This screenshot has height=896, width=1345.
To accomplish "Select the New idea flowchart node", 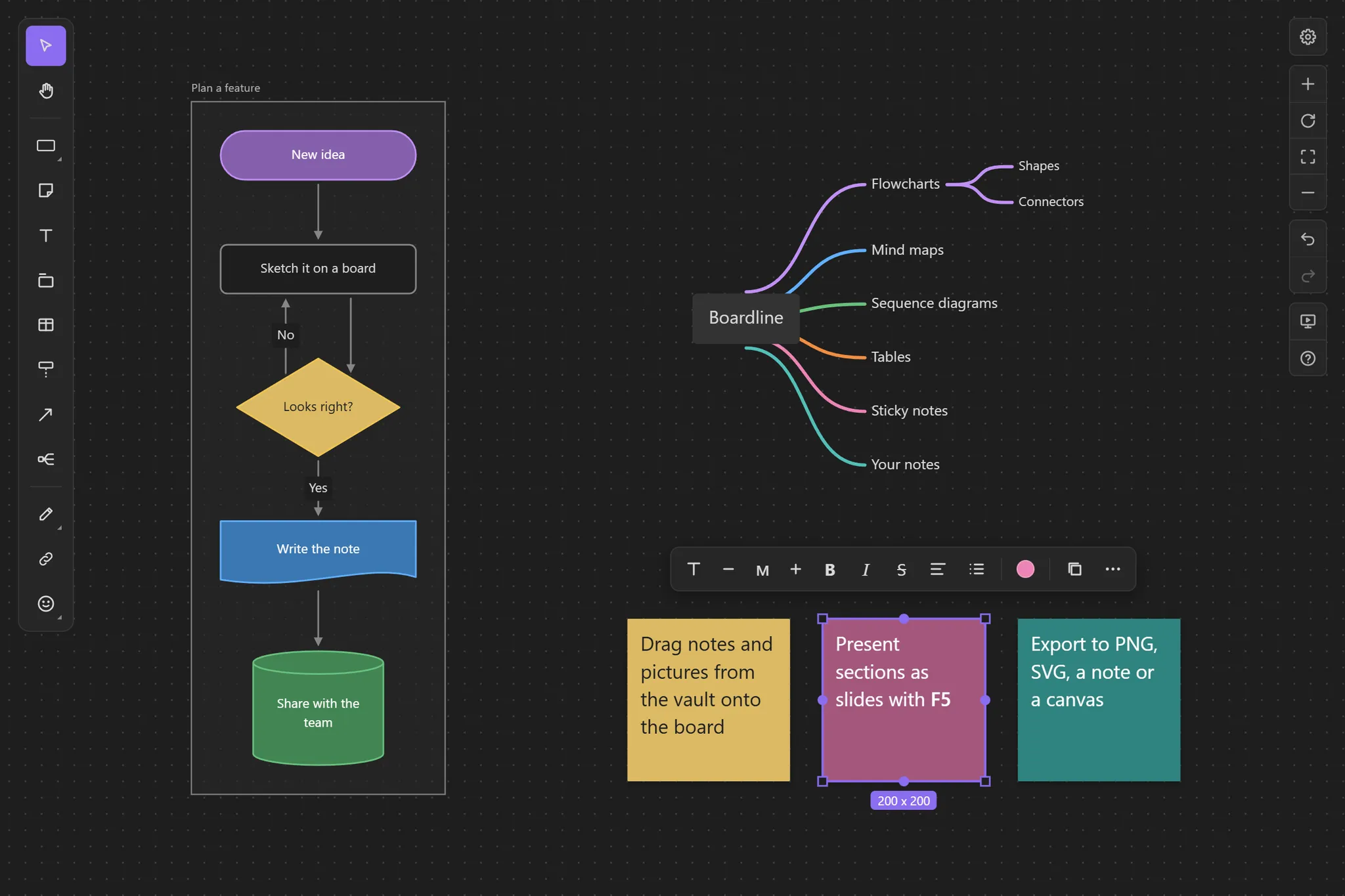I will pos(318,155).
